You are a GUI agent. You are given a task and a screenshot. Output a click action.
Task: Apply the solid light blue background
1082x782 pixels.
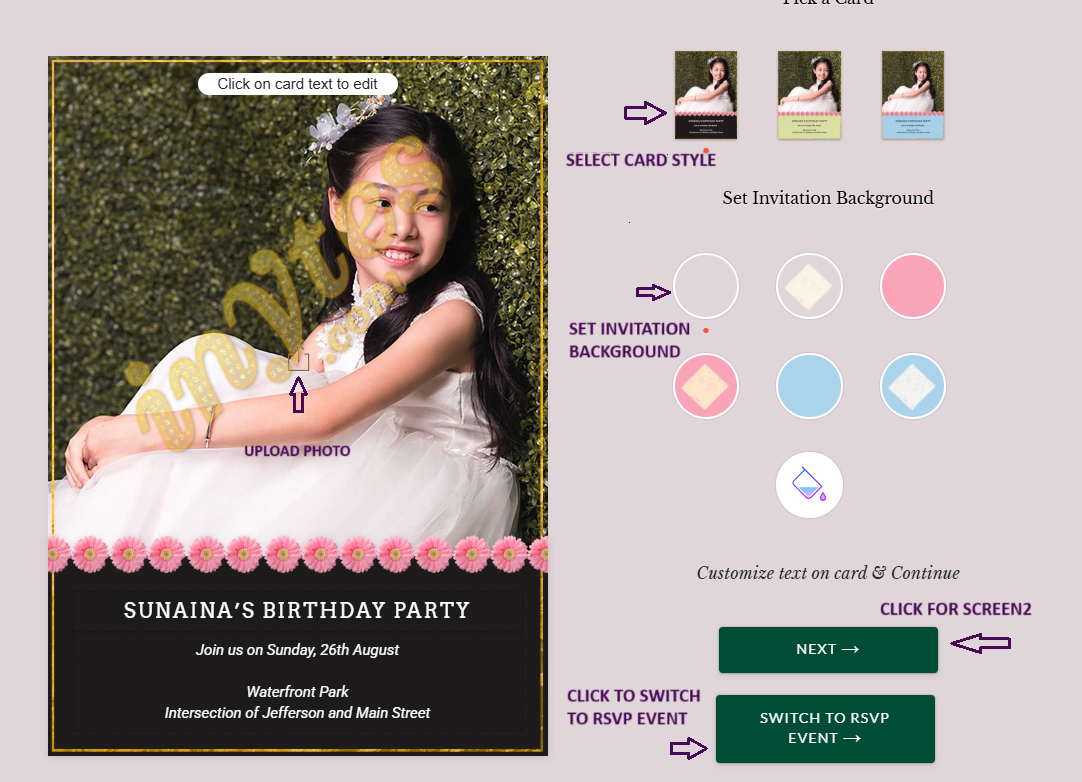809,386
